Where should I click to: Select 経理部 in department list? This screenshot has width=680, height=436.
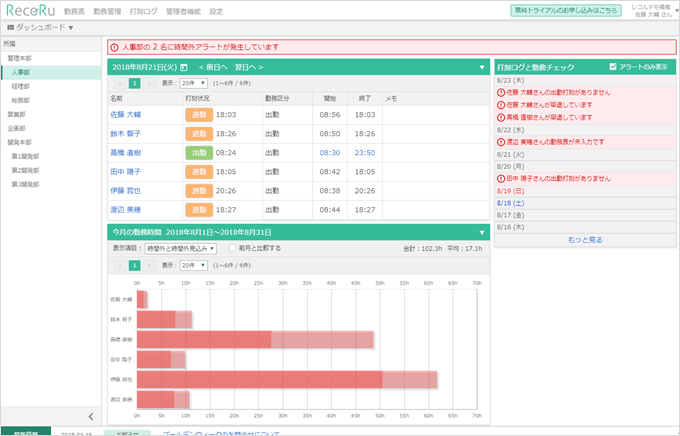click(x=21, y=87)
